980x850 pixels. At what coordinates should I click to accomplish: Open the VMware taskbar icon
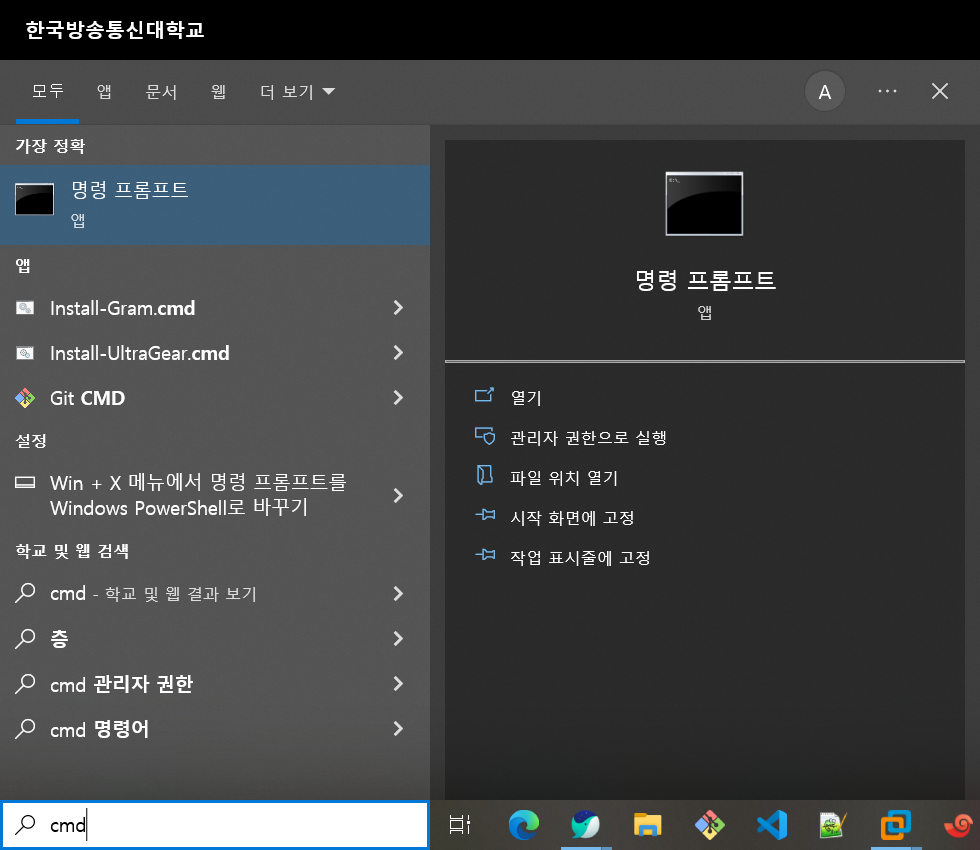point(896,825)
